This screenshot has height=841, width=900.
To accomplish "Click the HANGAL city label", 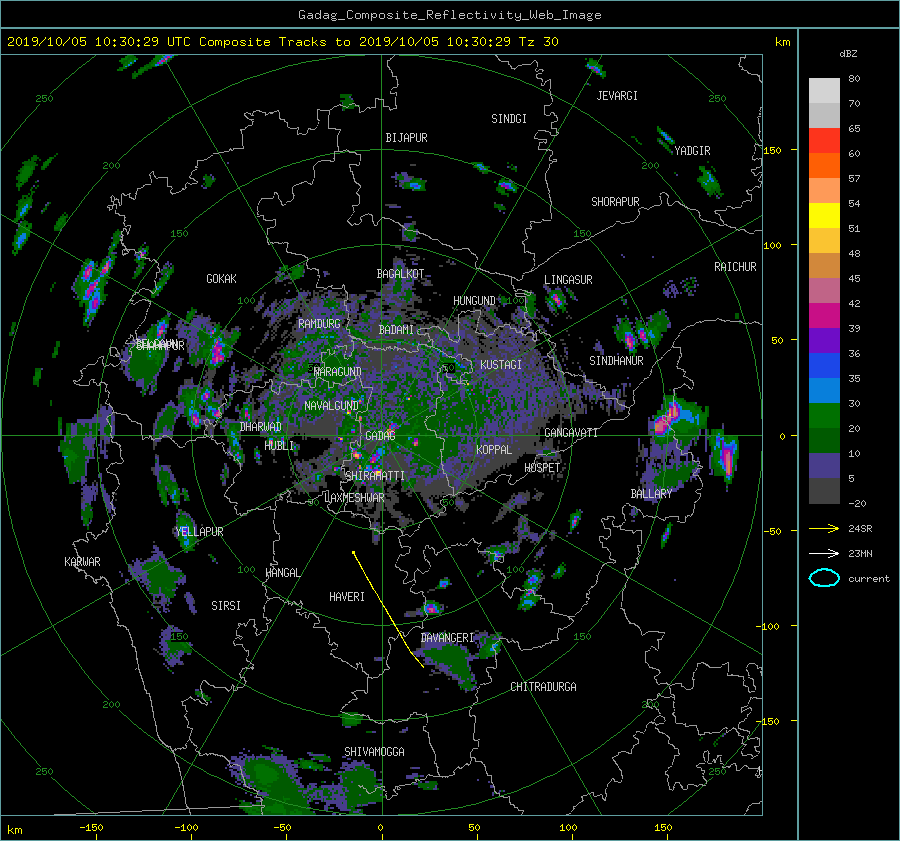I will [282, 573].
